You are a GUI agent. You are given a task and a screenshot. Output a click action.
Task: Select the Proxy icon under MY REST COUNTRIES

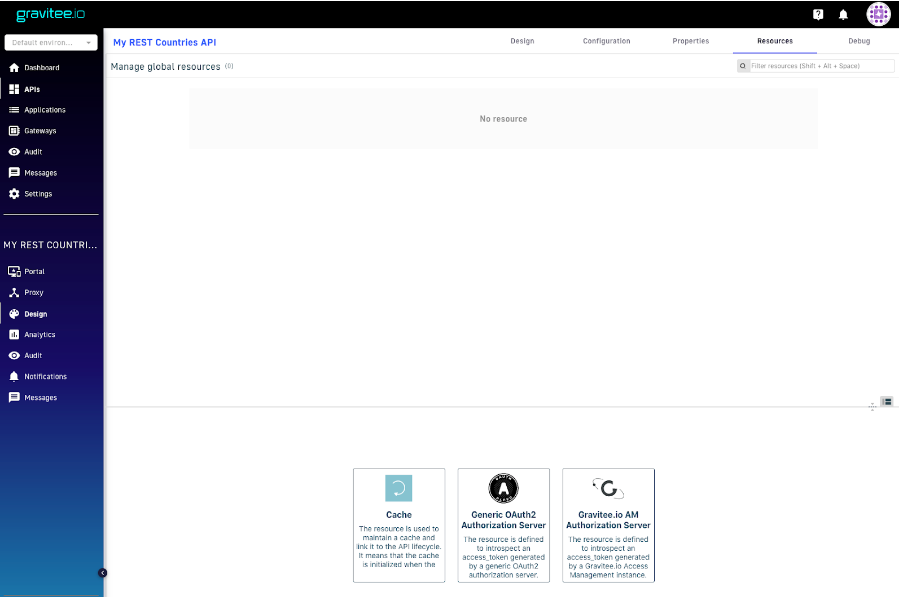tap(13, 292)
